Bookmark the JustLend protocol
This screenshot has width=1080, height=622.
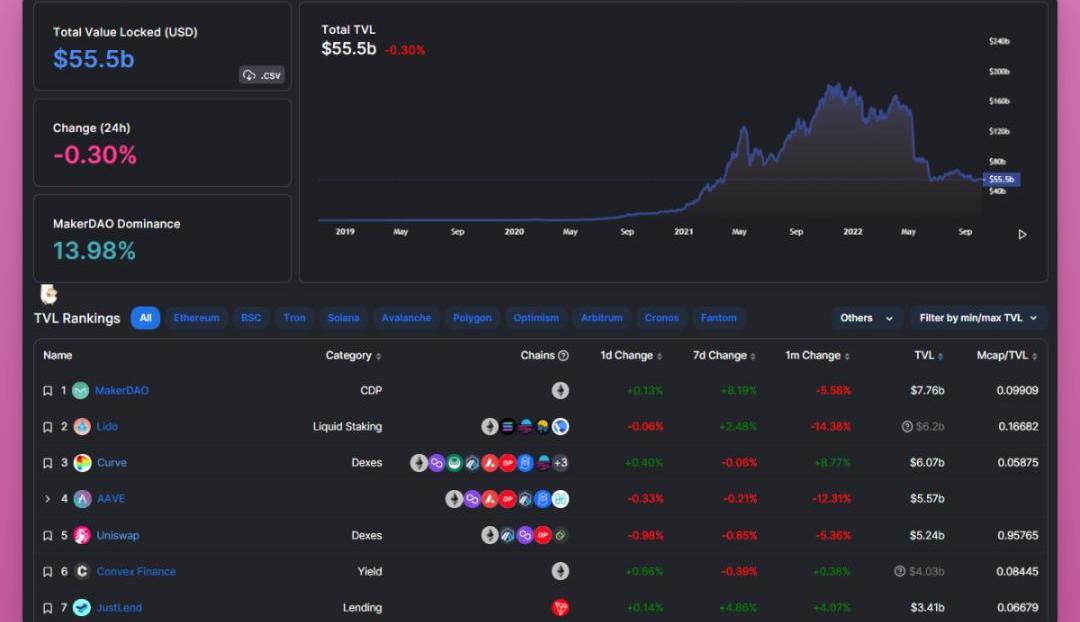coord(47,608)
